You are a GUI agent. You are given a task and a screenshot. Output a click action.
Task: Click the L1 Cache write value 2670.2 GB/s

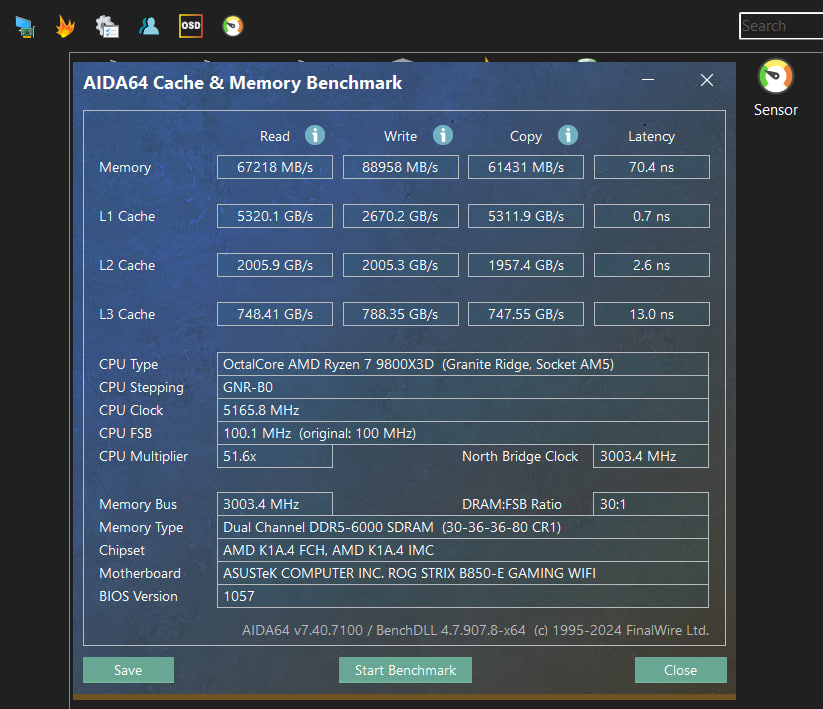click(400, 216)
